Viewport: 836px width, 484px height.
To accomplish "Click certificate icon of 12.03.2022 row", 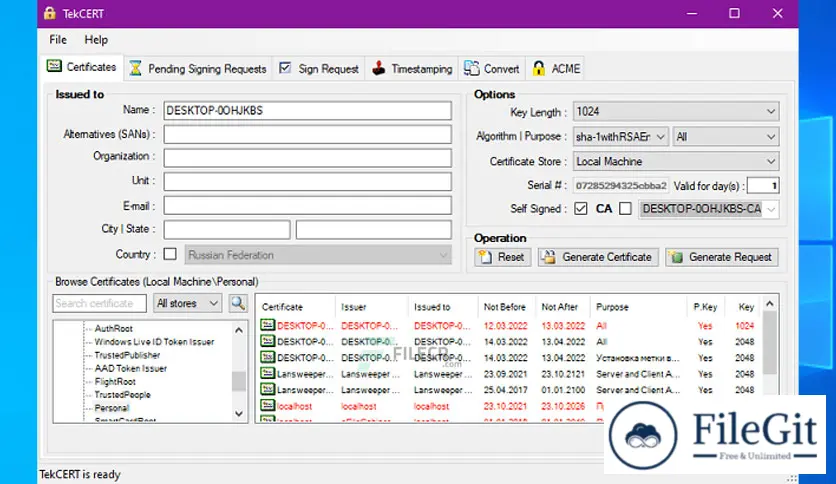I will (268, 325).
